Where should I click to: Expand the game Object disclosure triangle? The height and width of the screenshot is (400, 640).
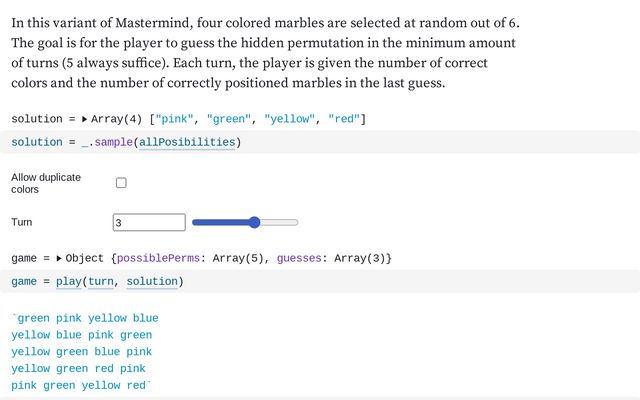59,259
